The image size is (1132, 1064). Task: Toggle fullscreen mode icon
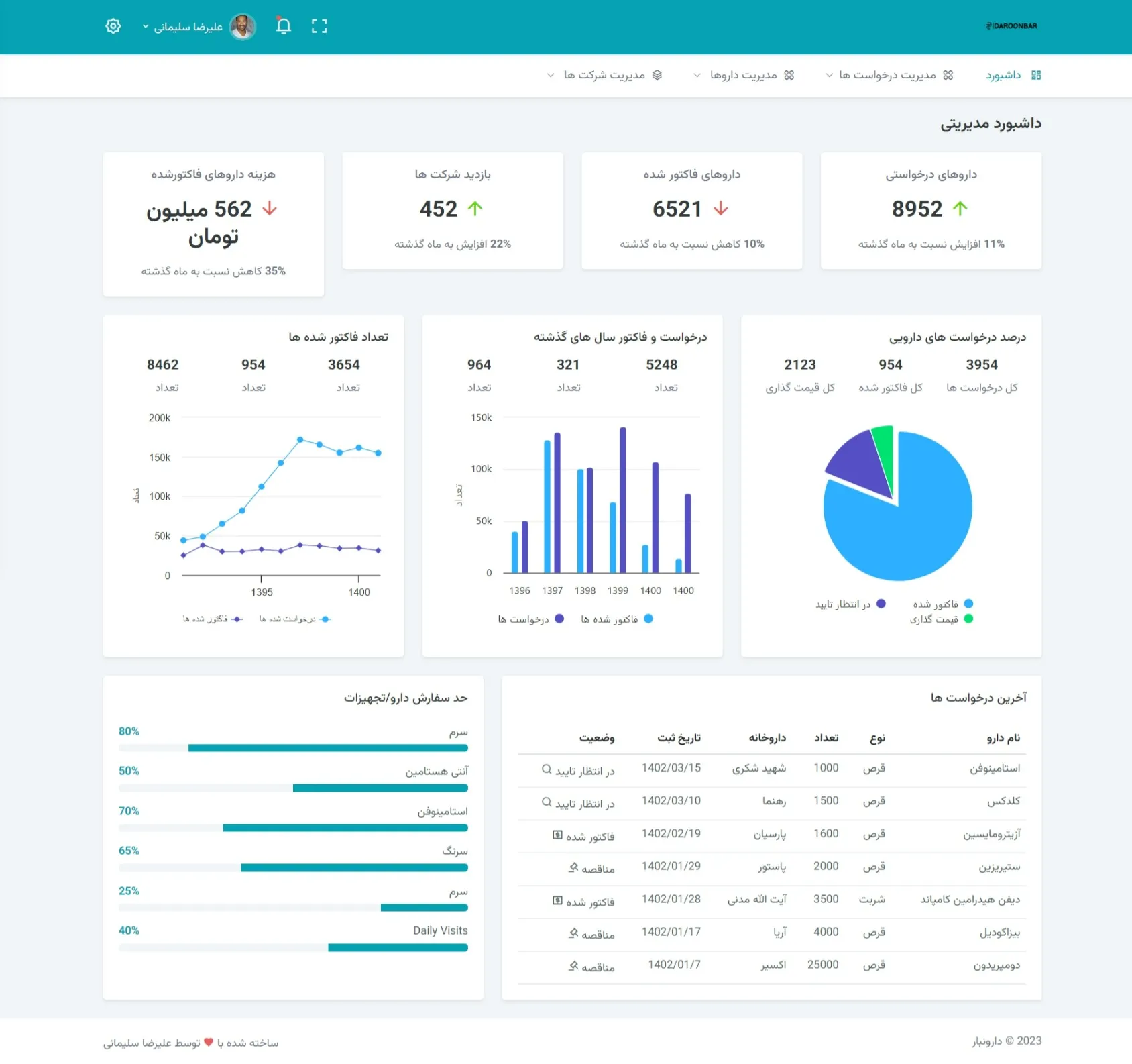(319, 26)
